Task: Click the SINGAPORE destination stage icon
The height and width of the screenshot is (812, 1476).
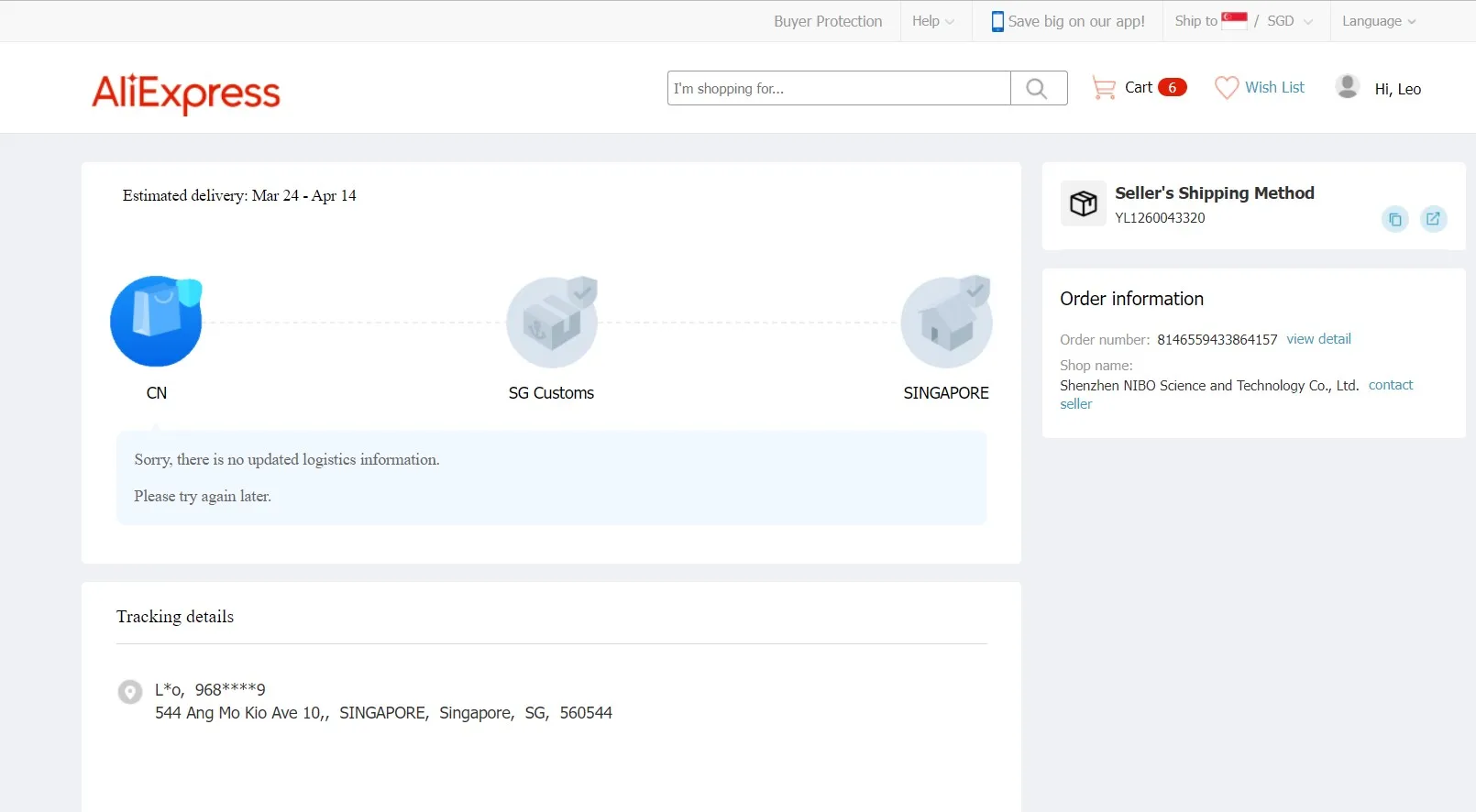Action: 947,322
